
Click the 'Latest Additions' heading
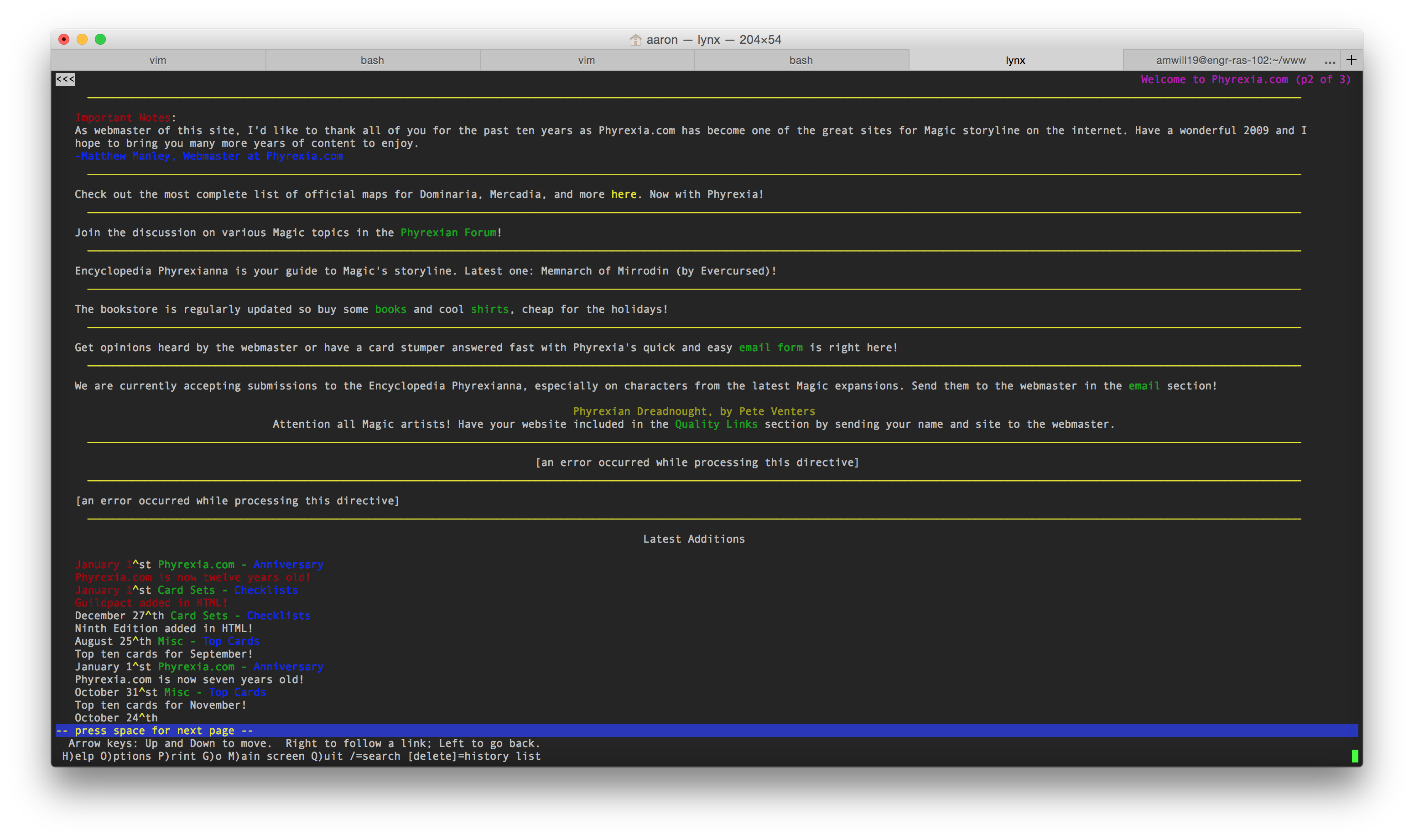[x=694, y=539]
